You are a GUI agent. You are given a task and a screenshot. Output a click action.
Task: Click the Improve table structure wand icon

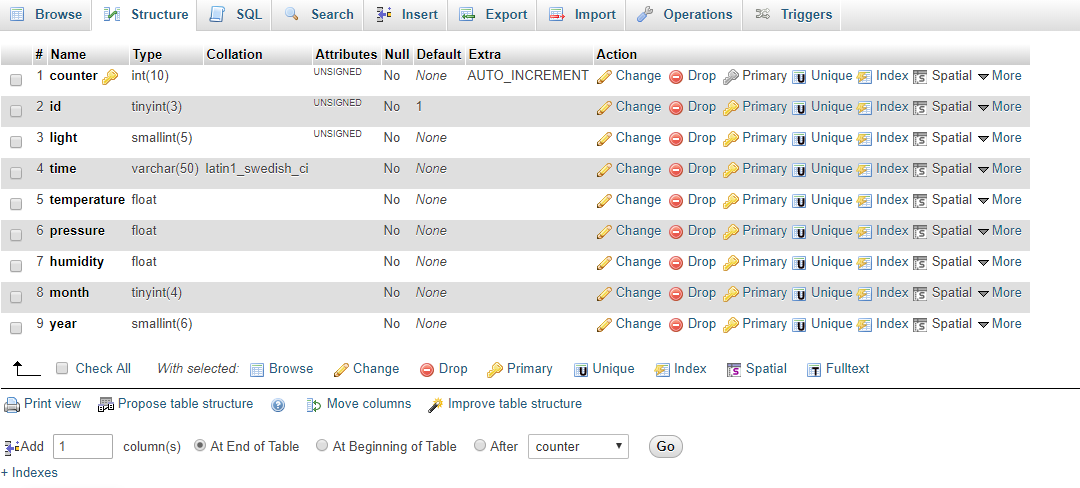tap(435, 405)
